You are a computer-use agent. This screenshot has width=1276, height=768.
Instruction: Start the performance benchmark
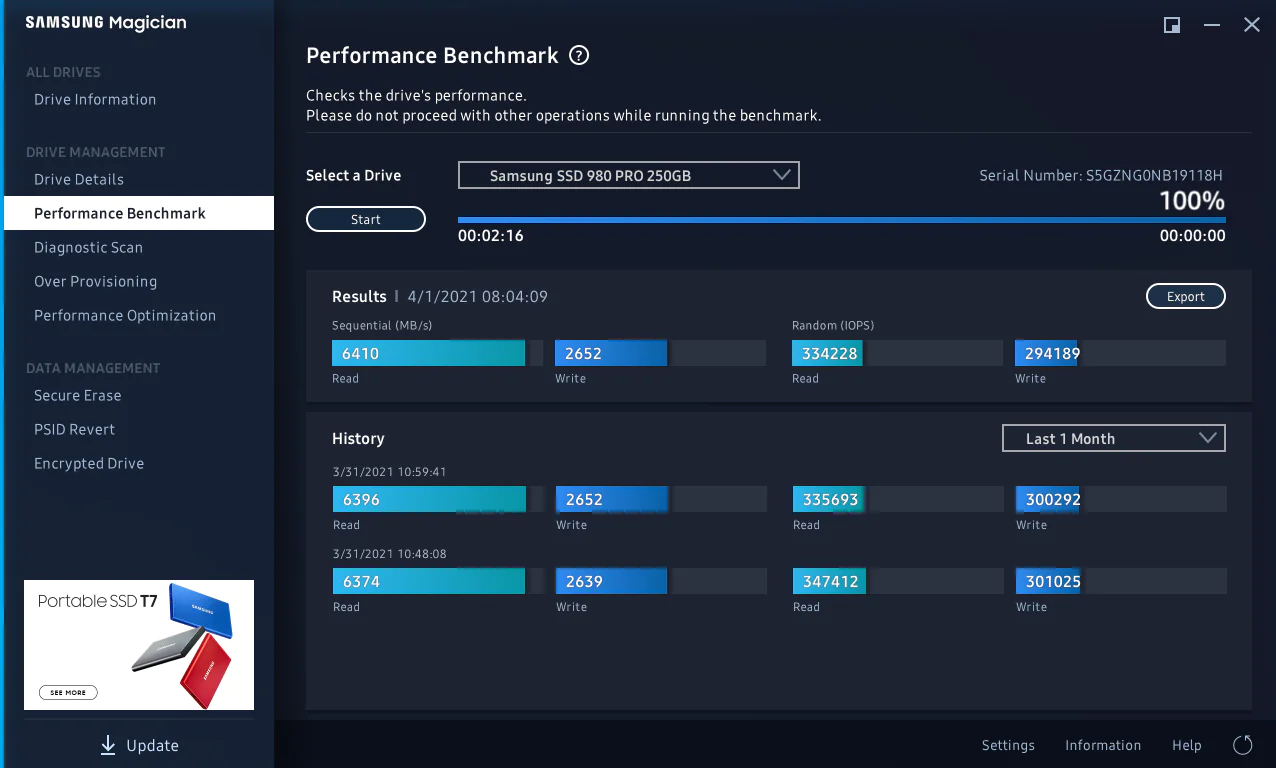coord(366,220)
